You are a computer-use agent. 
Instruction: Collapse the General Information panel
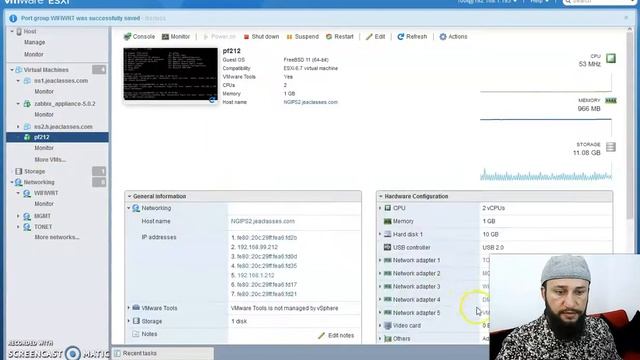(x=129, y=196)
